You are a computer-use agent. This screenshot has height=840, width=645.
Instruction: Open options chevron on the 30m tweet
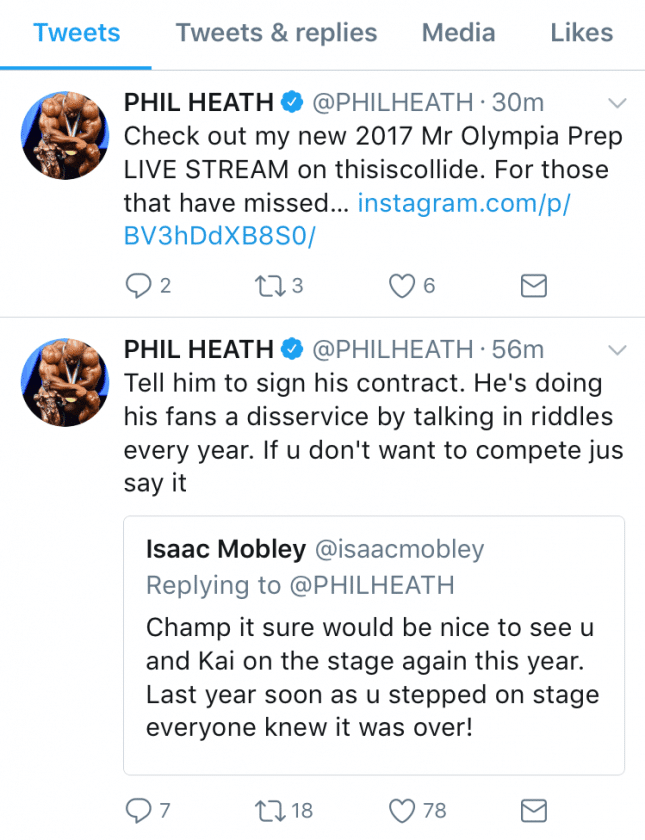point(617,103)
